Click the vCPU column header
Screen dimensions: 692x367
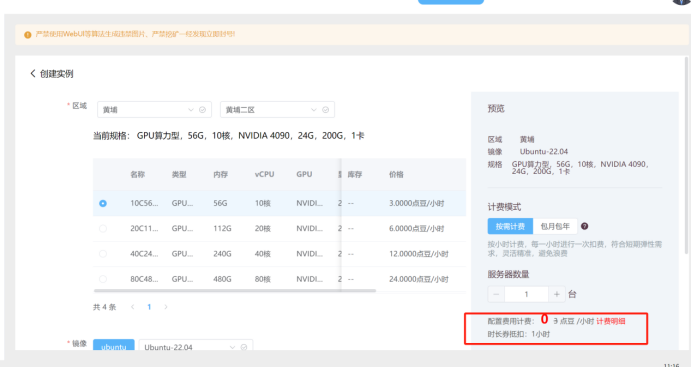pos(264,175)
